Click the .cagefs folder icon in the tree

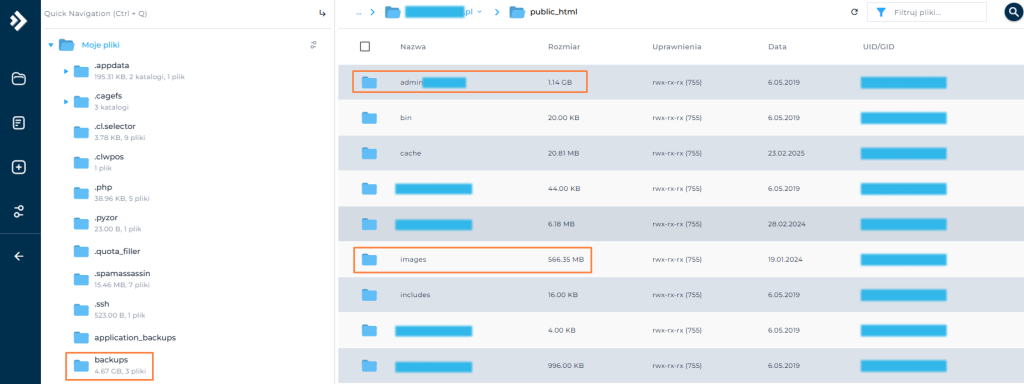click(81, 101)
